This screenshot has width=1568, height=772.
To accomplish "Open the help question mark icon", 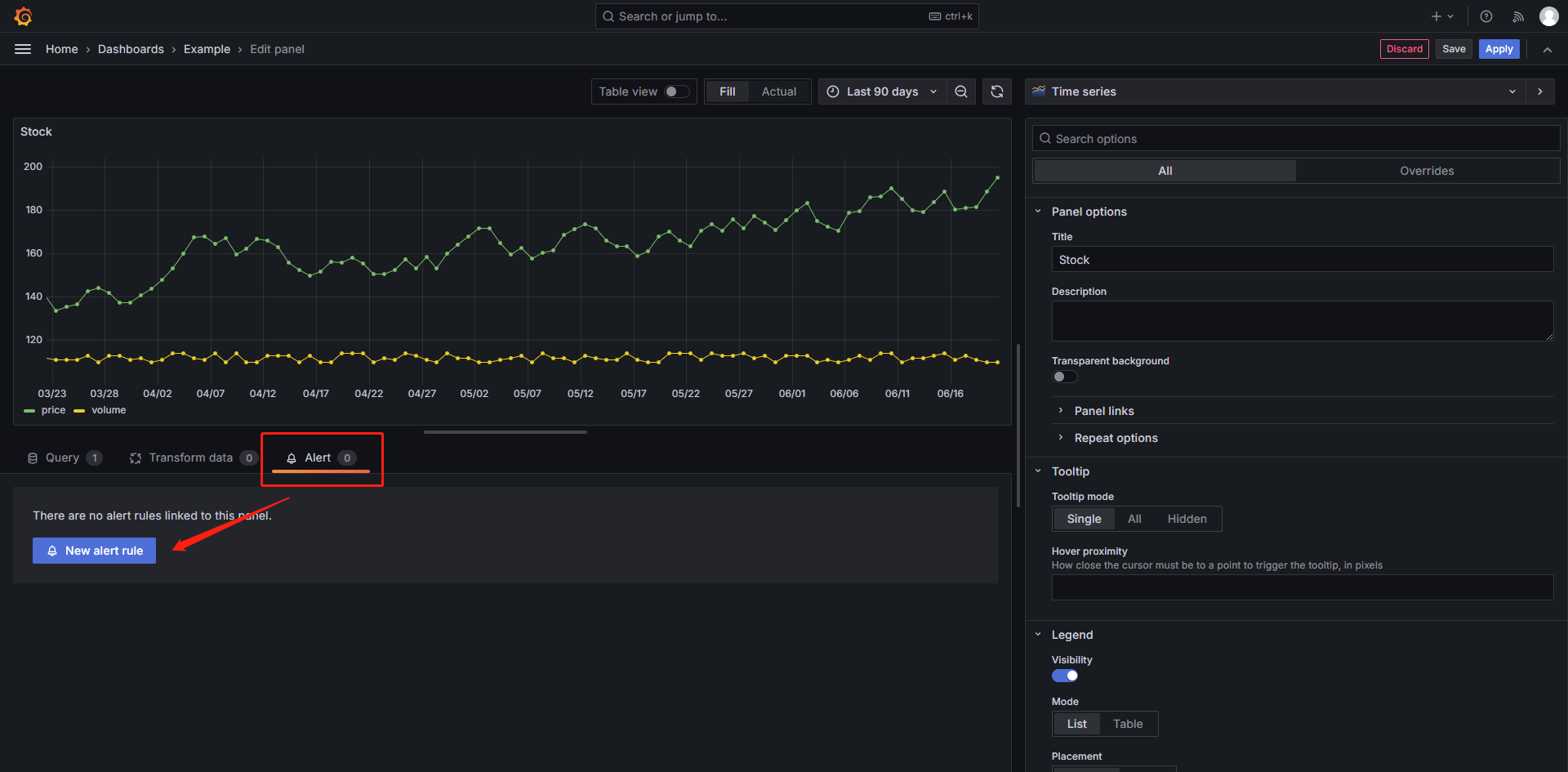I will 1486,16.
